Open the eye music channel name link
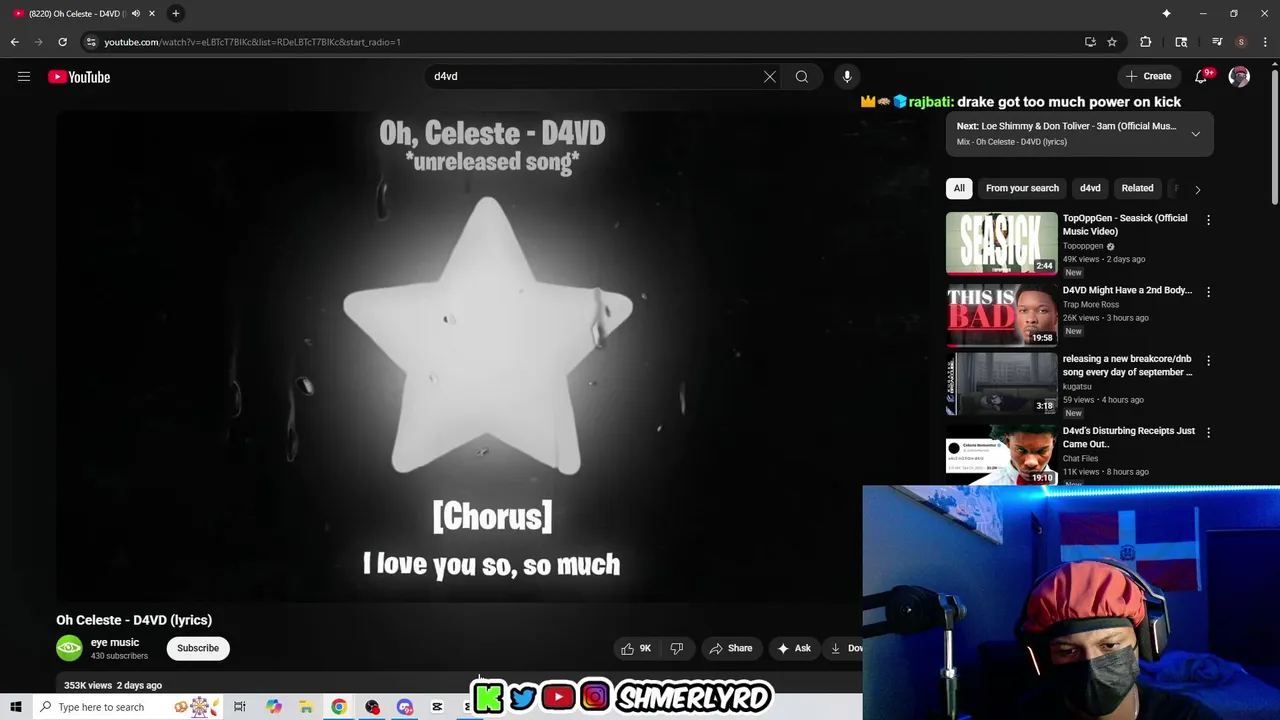 click(x=115, y=643)
